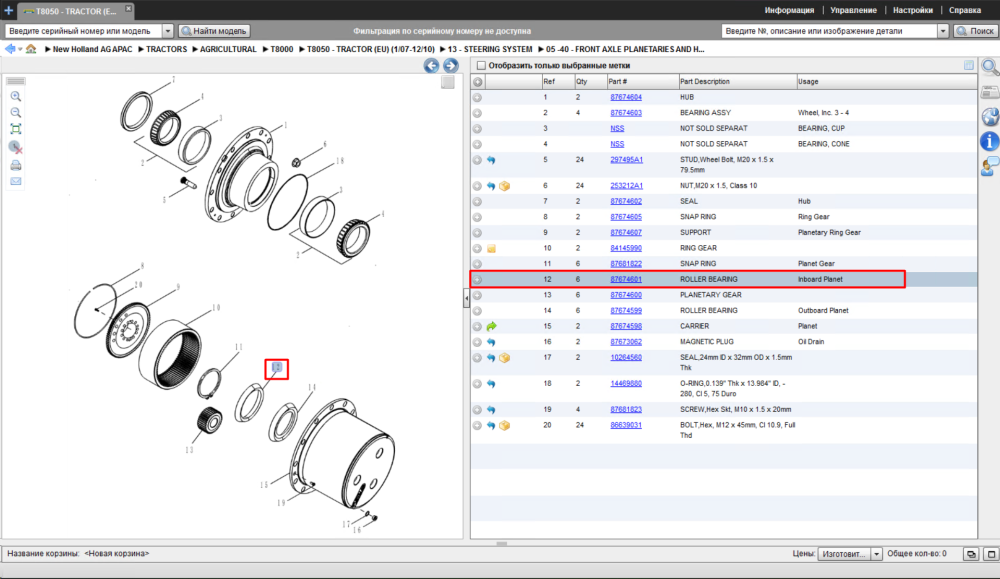Viewport: 1000px width, 579px height.
Task: Zoom in on the parts diagram
Action: 16,96
